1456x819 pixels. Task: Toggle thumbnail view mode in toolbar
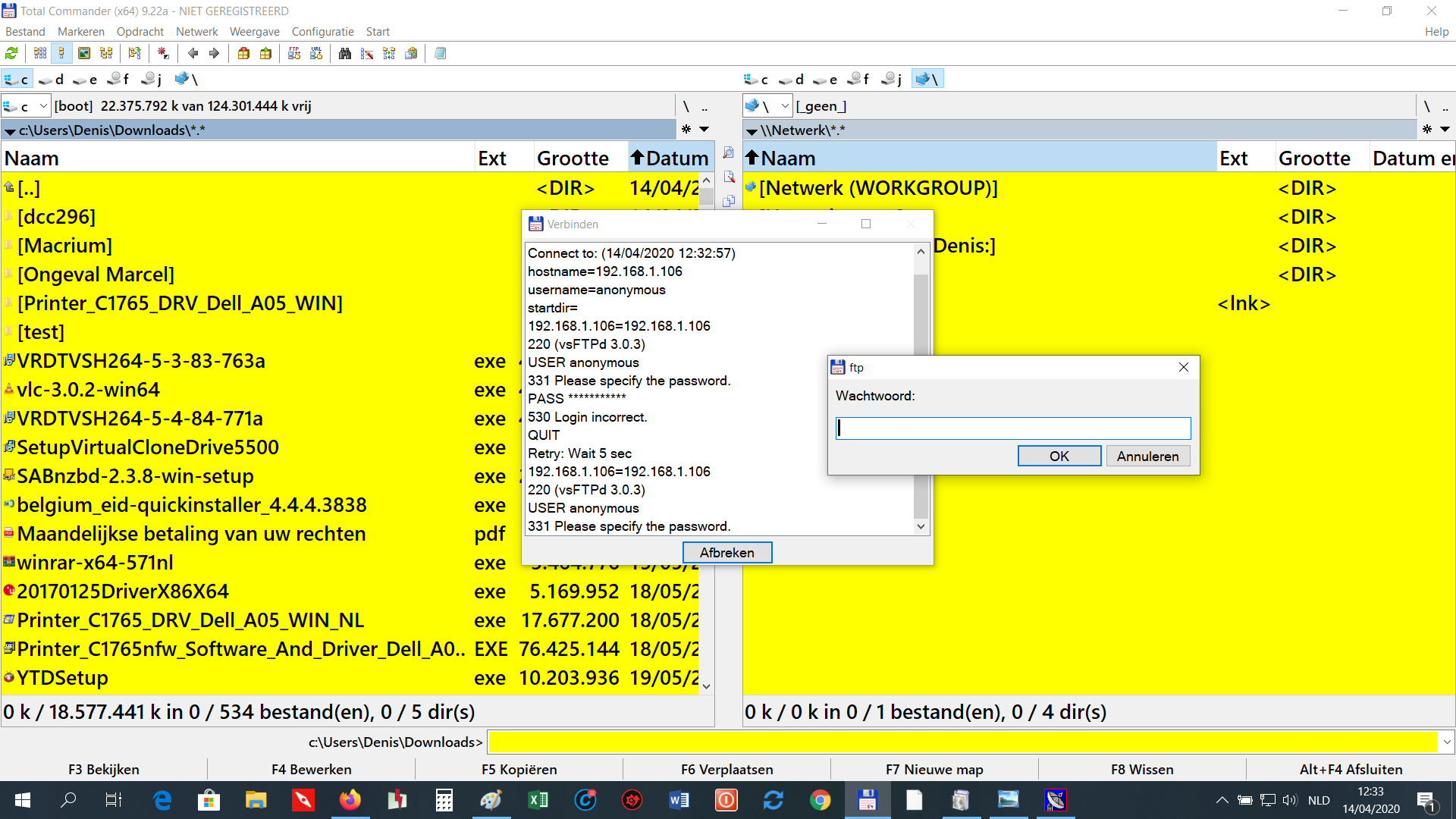(84, 53)
